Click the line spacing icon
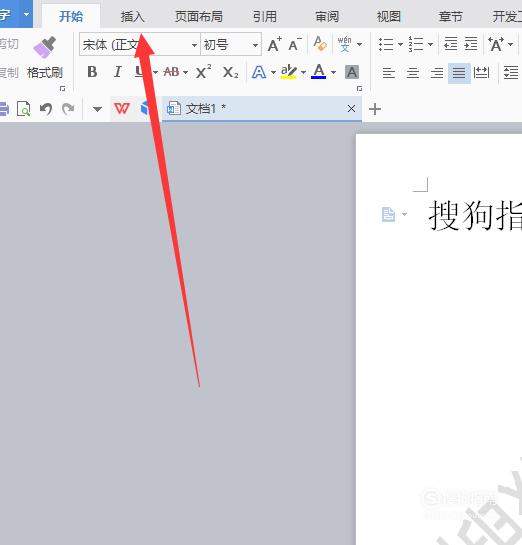The width and height of the screenshot is (522, 545). (511, 73)
